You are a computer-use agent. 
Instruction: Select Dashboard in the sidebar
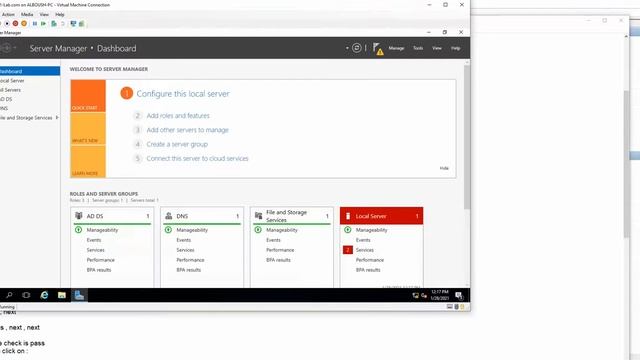click(x=30, y=71)
